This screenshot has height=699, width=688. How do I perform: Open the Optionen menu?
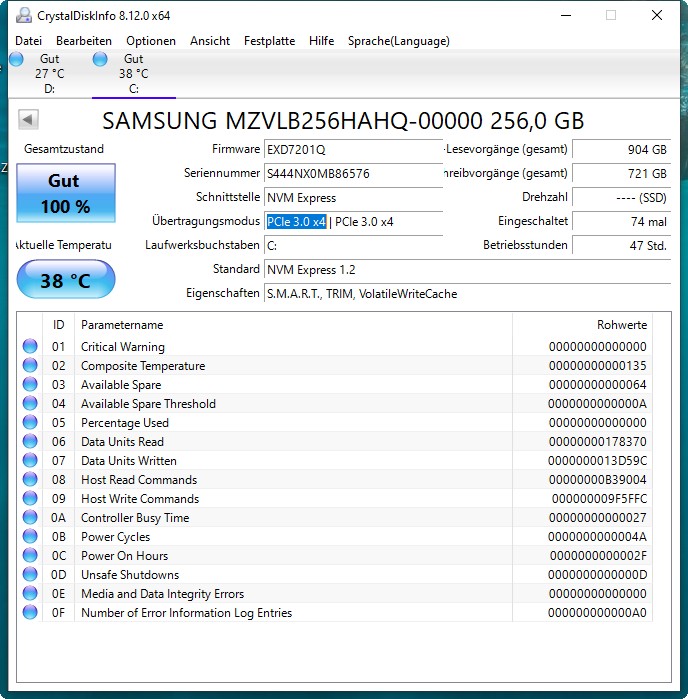point(151,41)
